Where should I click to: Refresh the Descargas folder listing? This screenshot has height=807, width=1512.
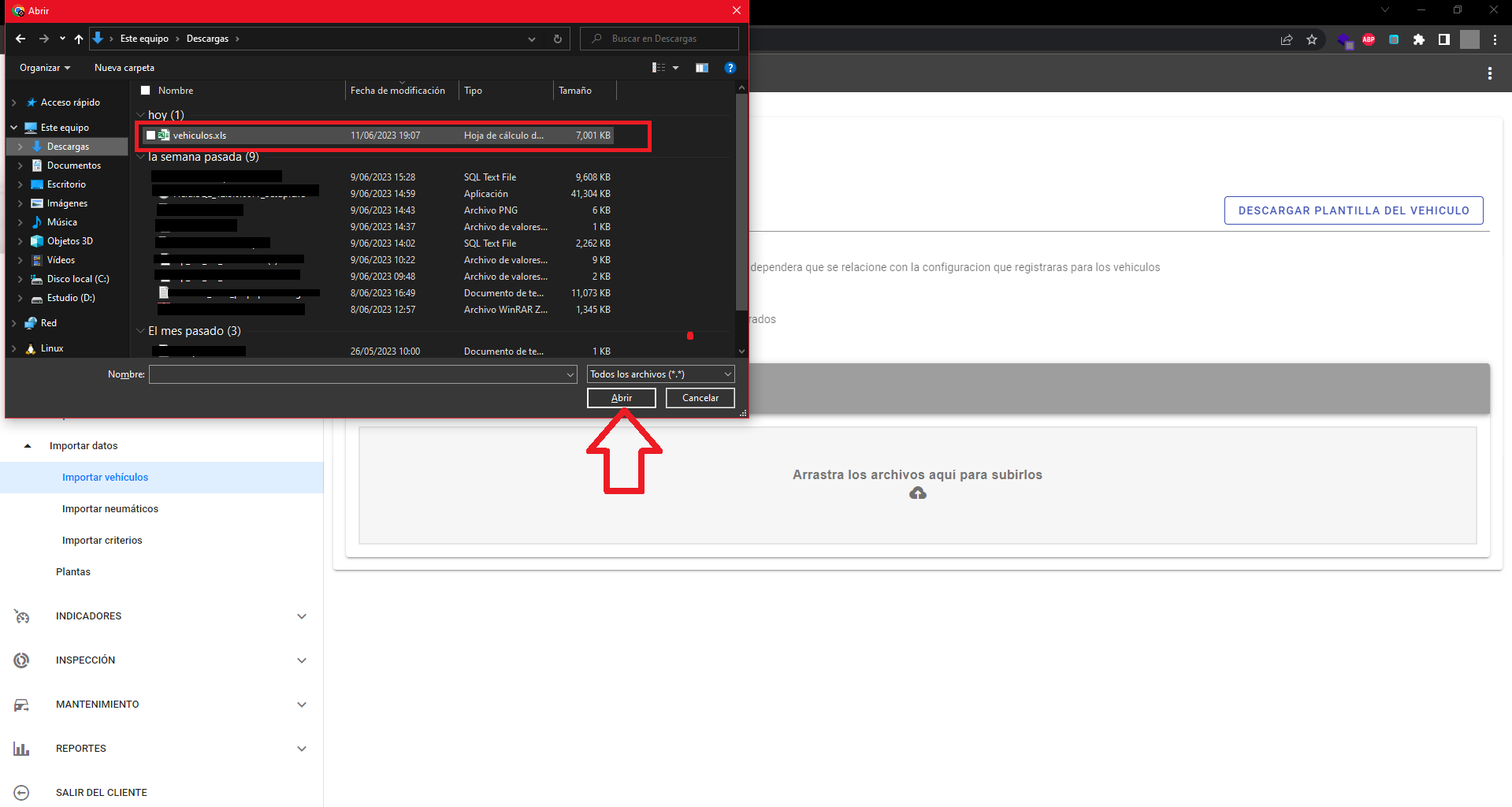[558, 39]
